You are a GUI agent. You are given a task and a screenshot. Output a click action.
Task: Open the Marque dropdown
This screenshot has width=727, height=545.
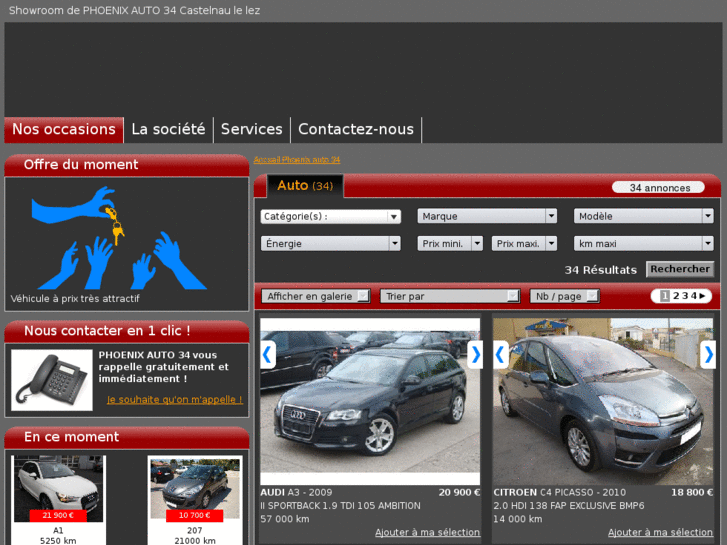(487, 216)
